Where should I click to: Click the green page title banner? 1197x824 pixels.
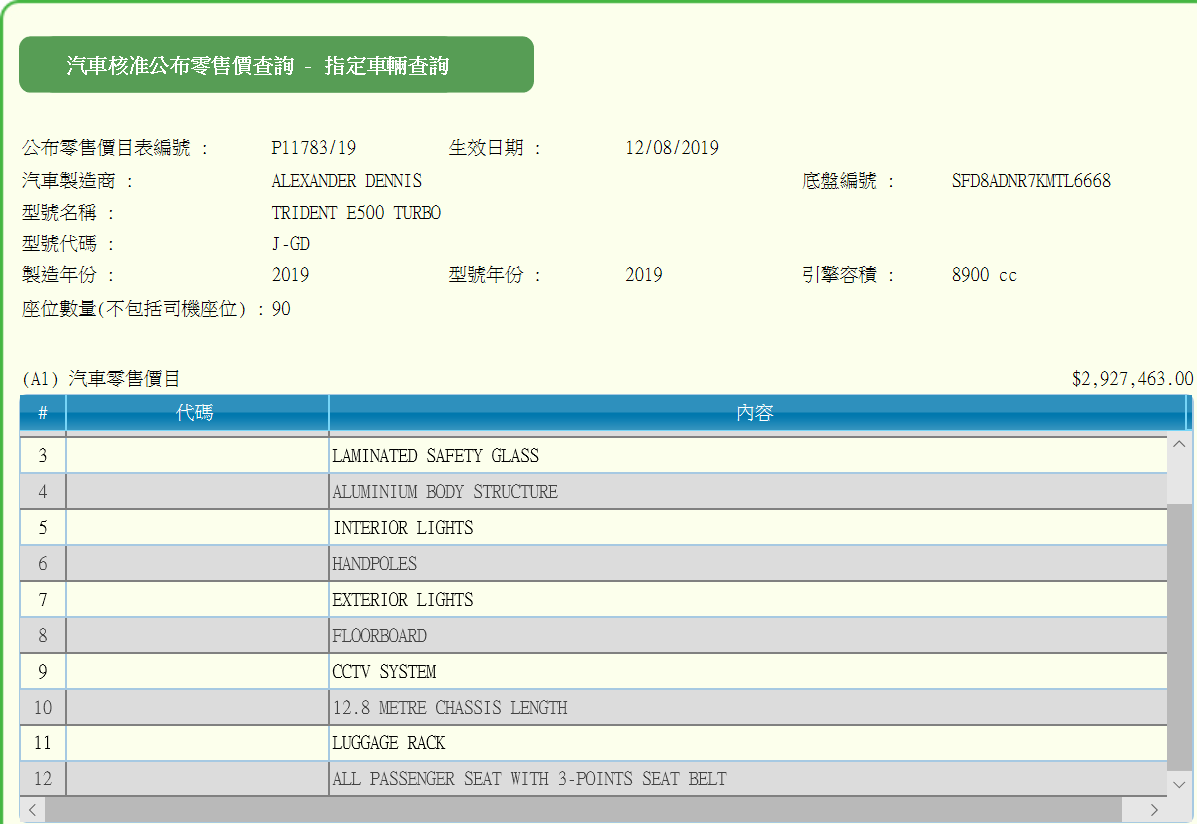click(276, 65)
